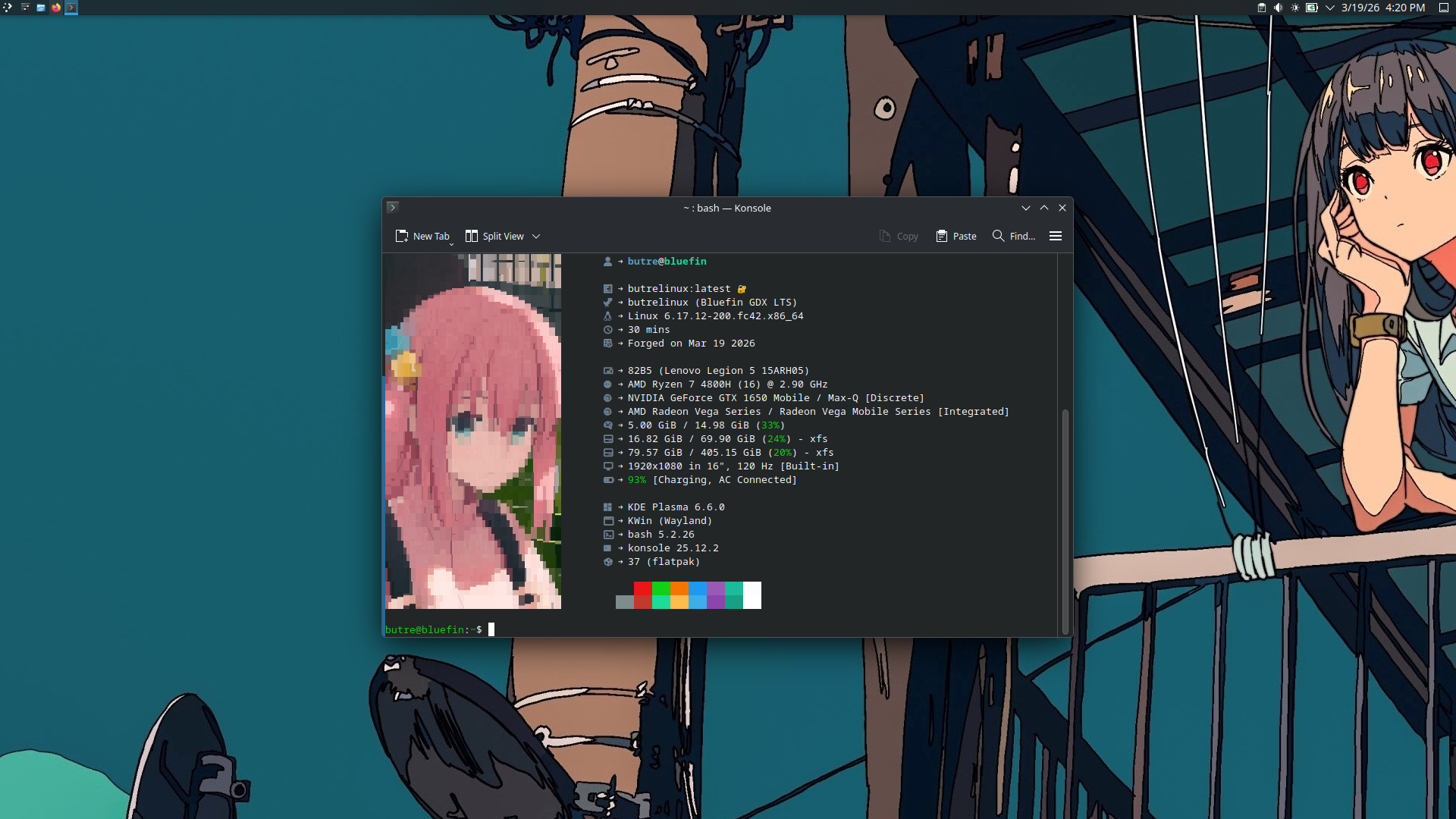The height and width of the screenshot is (819, 1456).
Task: Open the clipboard manager in the system tray
Action: pos(1261,8)
